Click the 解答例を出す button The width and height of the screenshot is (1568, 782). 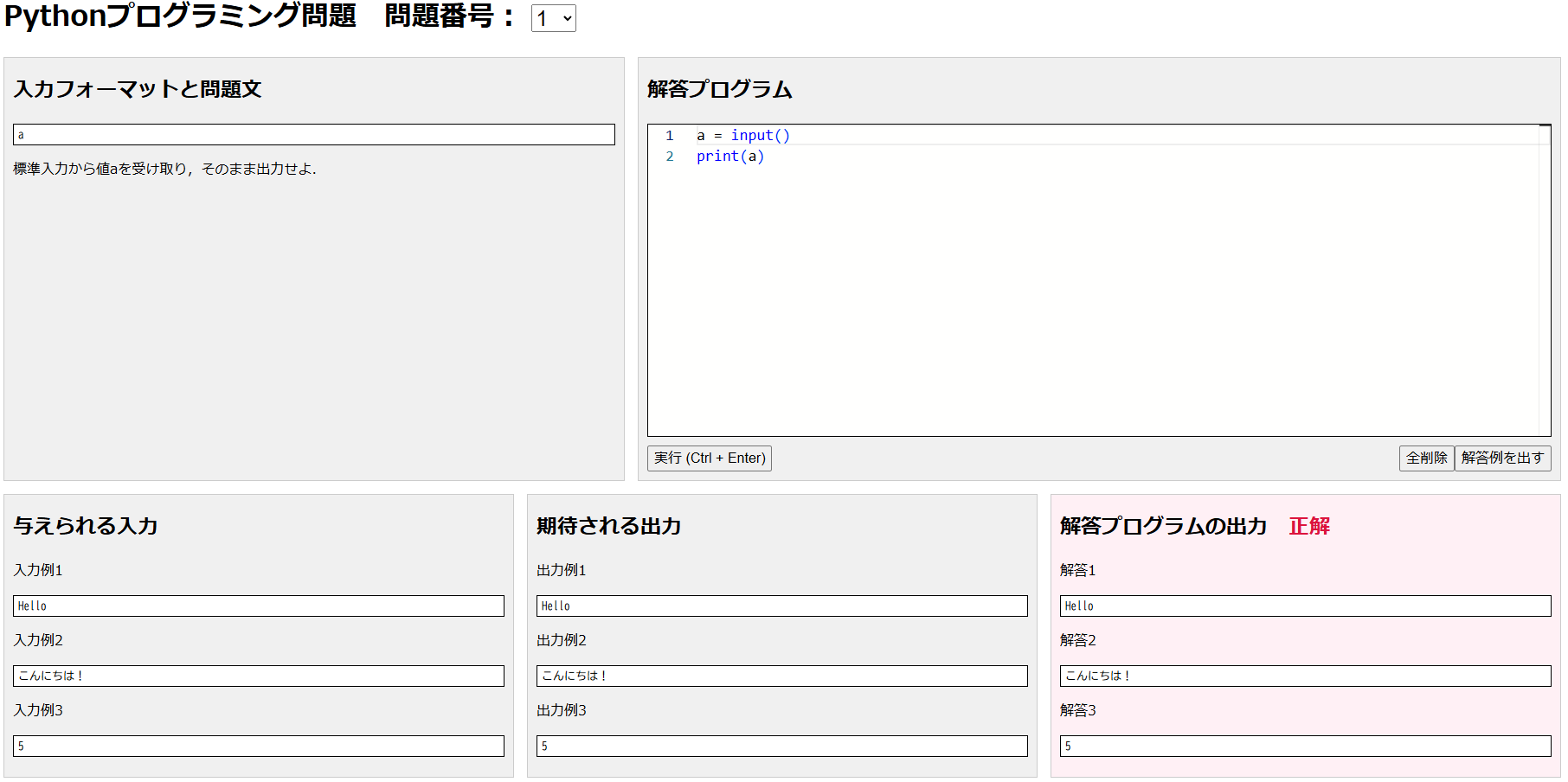tap(1503, 458)
